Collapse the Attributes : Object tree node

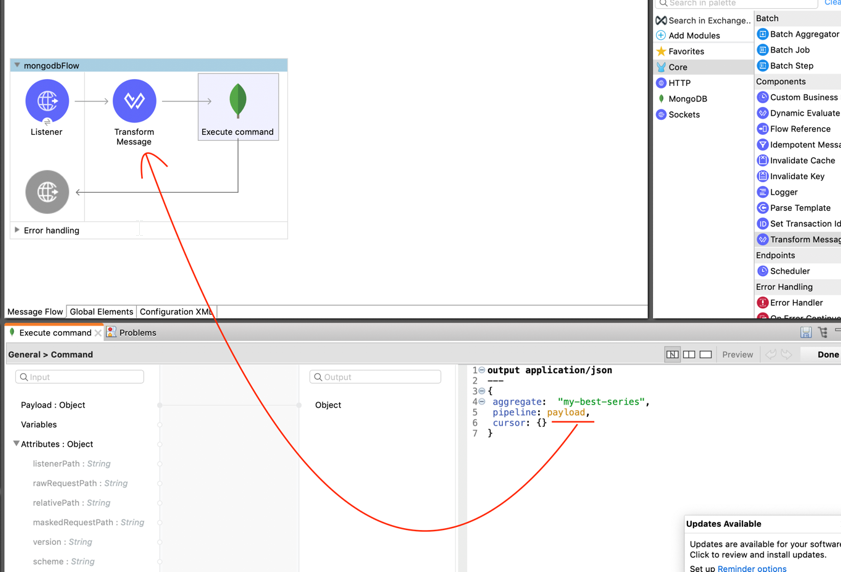pyautogui.click(x=16, y=444)
